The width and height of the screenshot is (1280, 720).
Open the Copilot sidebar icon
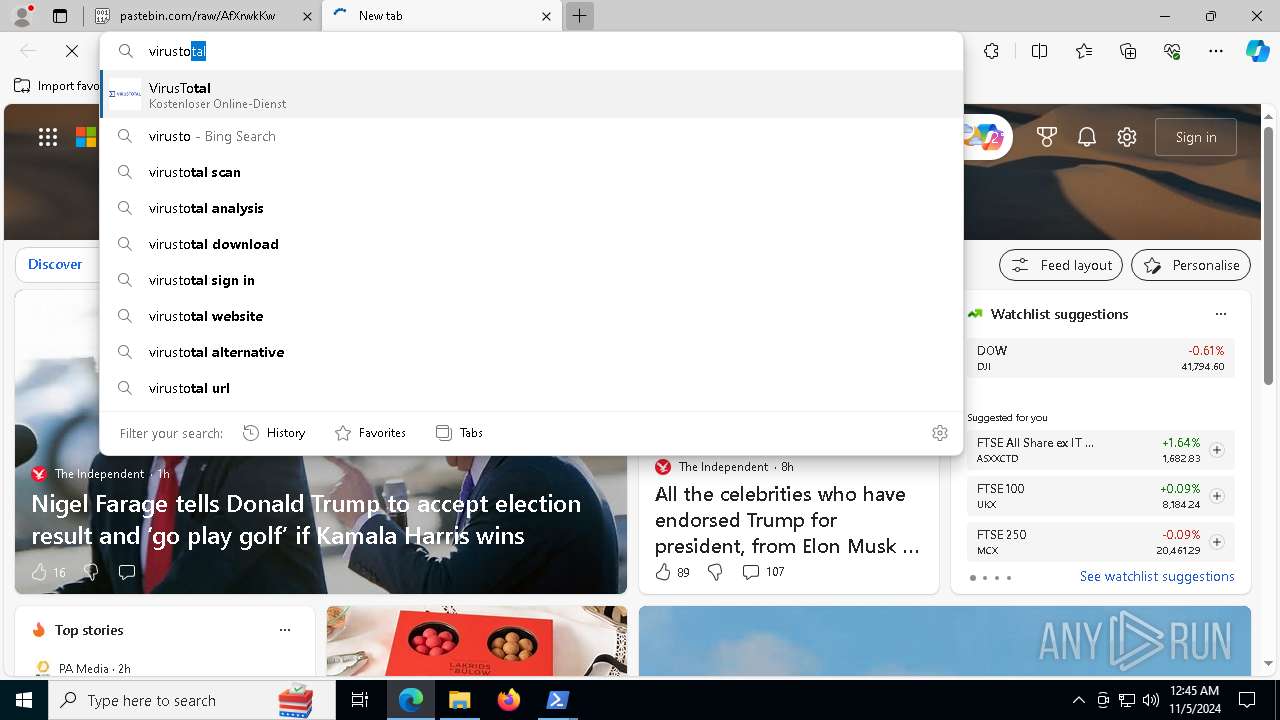(1257, 51)
